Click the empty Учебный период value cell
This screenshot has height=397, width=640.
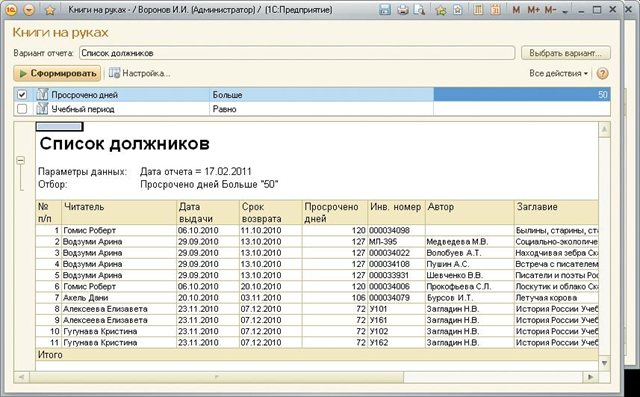click(522, 109)
